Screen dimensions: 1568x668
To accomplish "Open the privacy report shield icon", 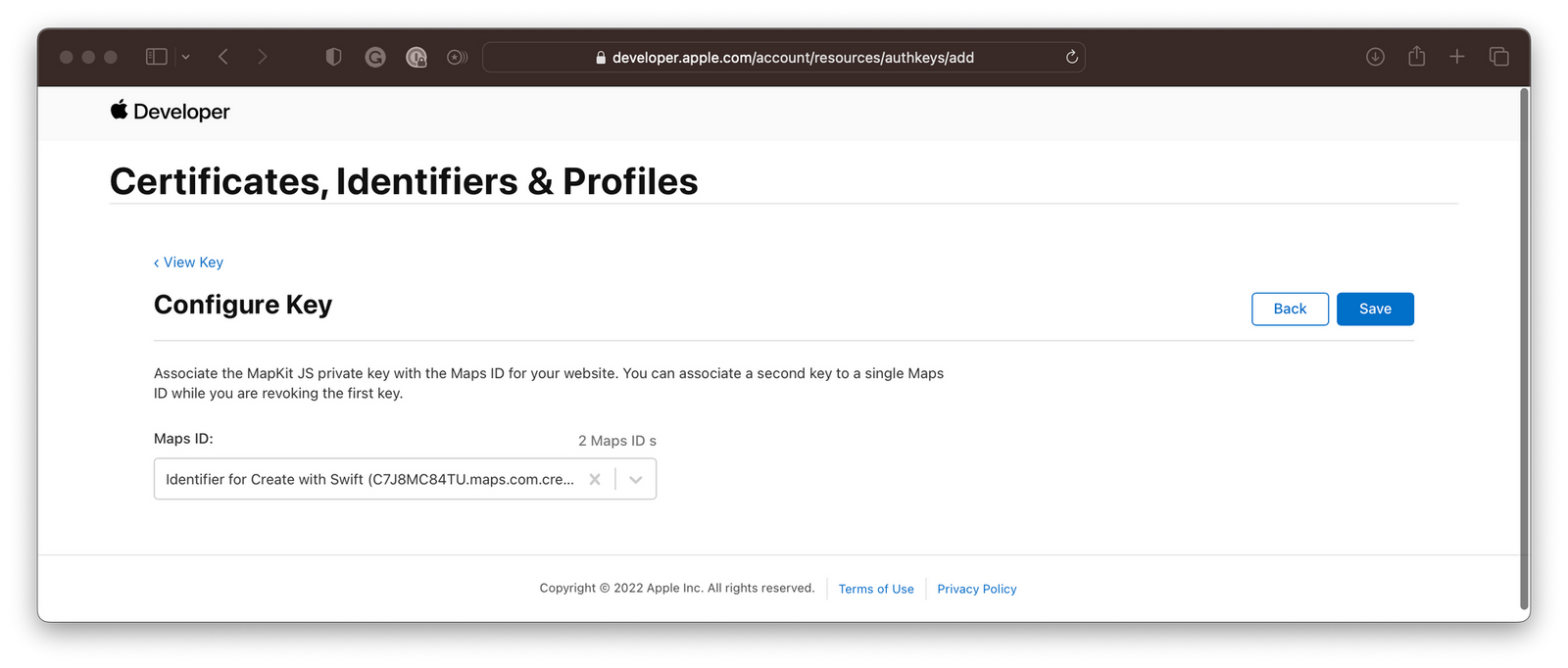I will 333,57.
